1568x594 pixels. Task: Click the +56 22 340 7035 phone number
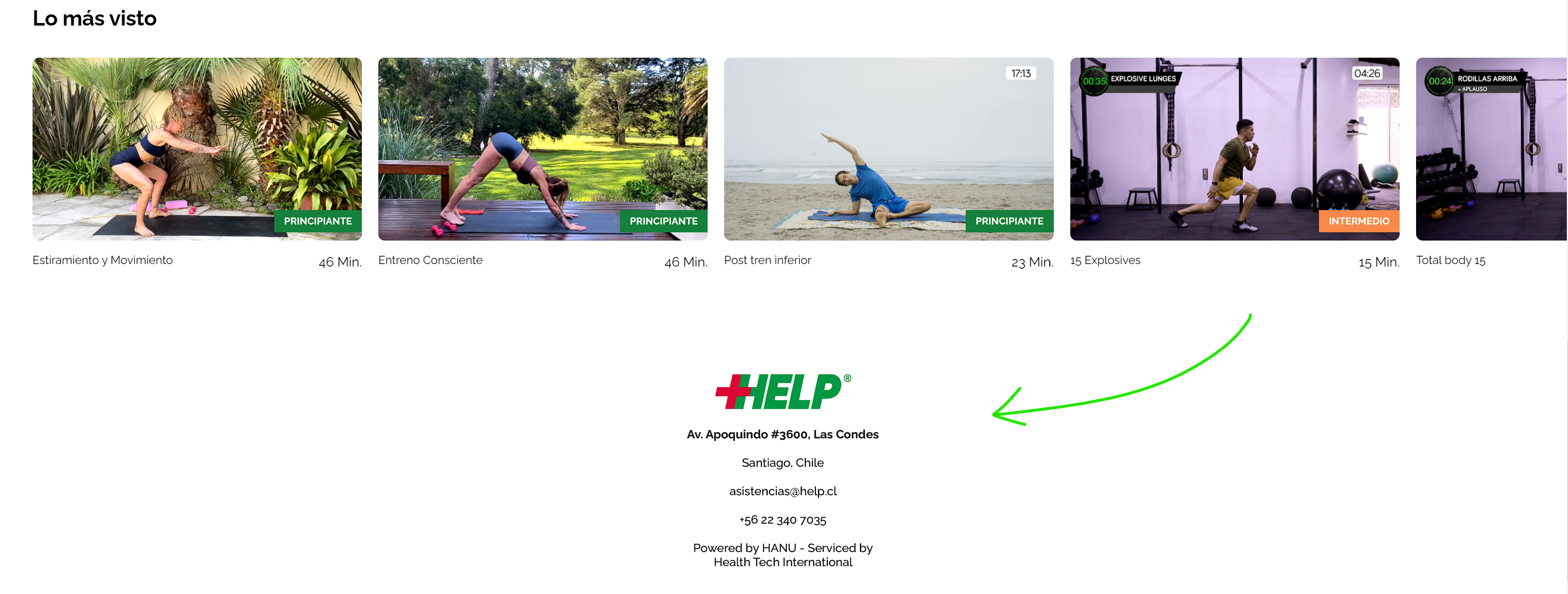click(782, 520)
